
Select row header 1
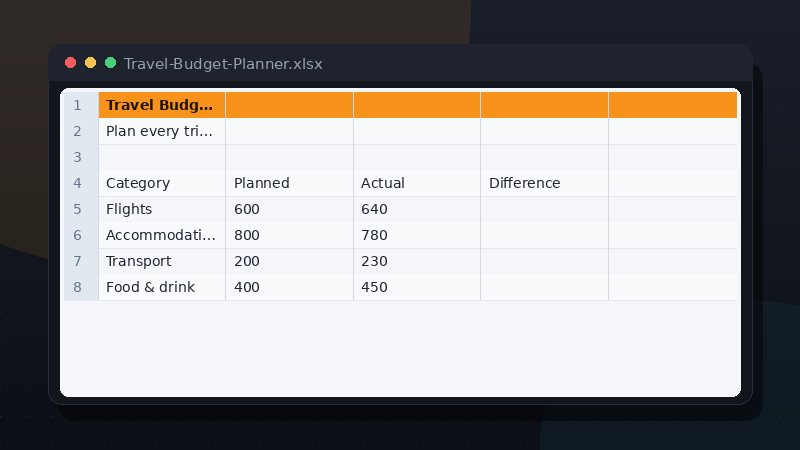coord(79,105)
